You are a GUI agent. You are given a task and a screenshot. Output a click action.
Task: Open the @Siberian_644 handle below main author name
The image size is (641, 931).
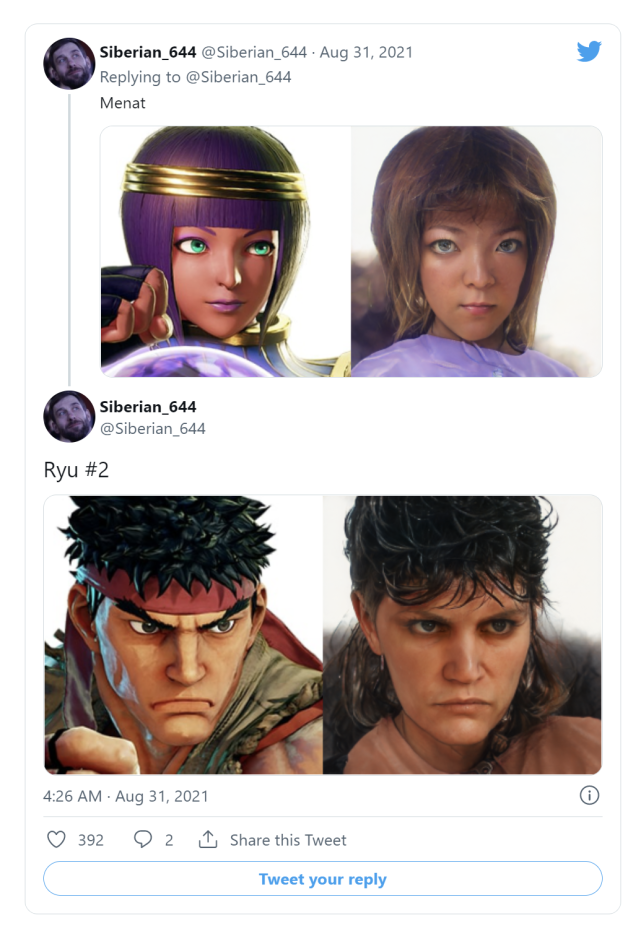pyautogui.click(x=153, y=429)
